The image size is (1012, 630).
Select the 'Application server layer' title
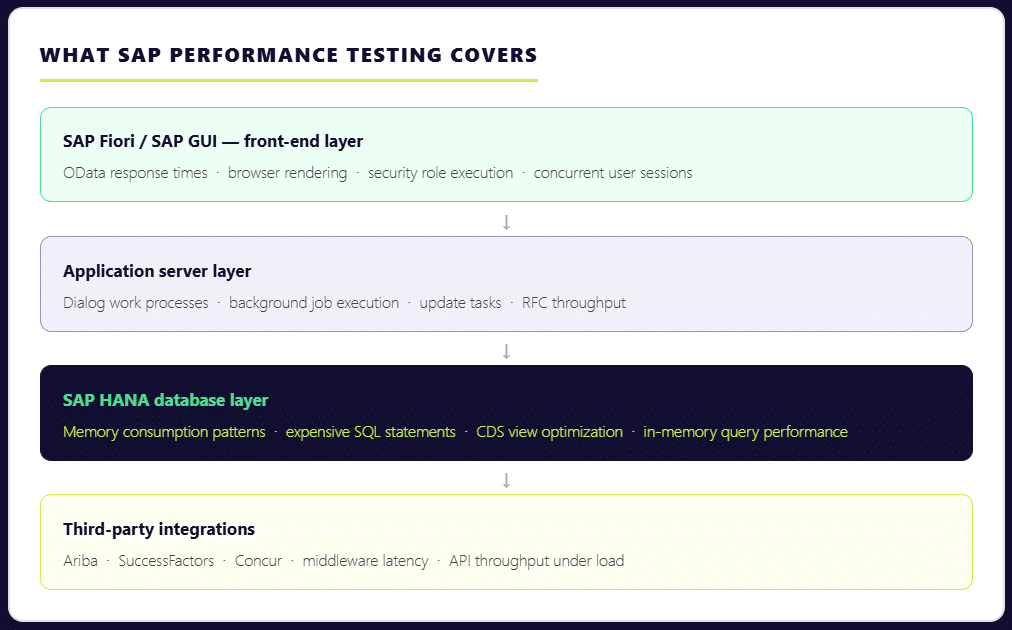click(x=157, y=271)
